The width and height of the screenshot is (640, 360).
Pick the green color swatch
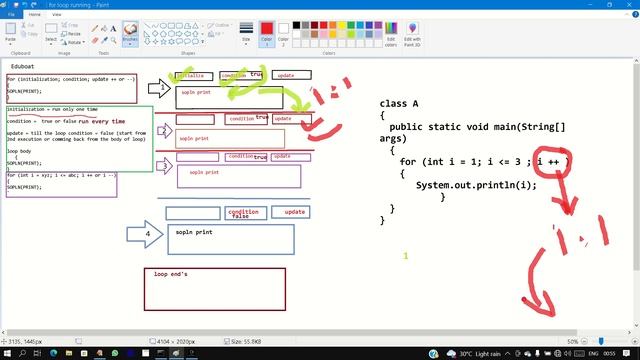click(x=351, y=25)
